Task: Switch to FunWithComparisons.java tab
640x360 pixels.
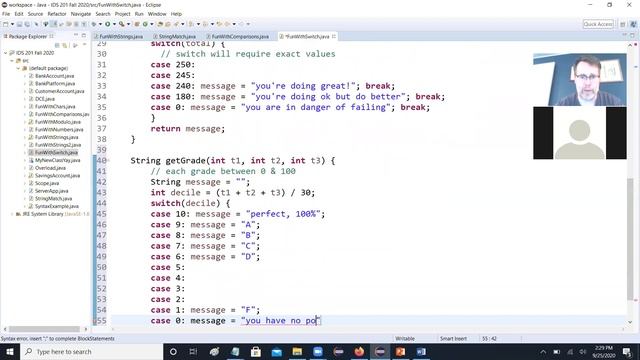Action: pyautogui.click(x=238, y=36)
